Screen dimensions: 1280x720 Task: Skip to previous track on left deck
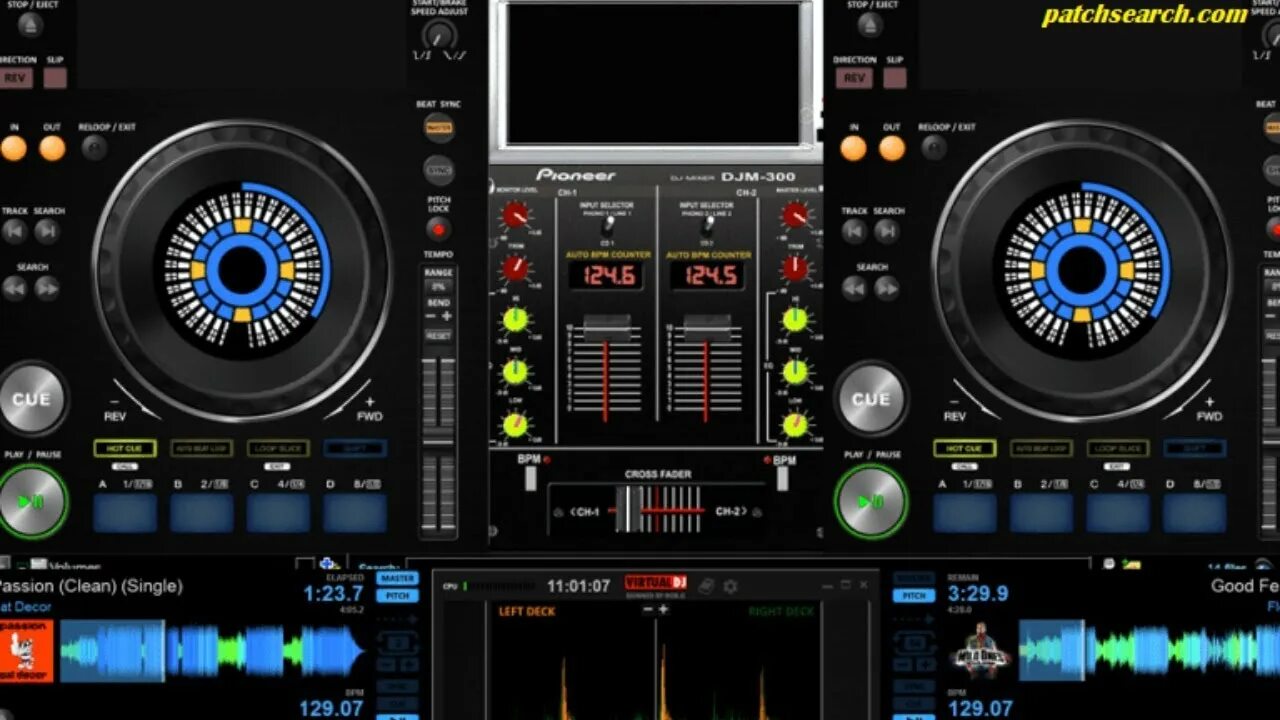[x=14, y=231]
